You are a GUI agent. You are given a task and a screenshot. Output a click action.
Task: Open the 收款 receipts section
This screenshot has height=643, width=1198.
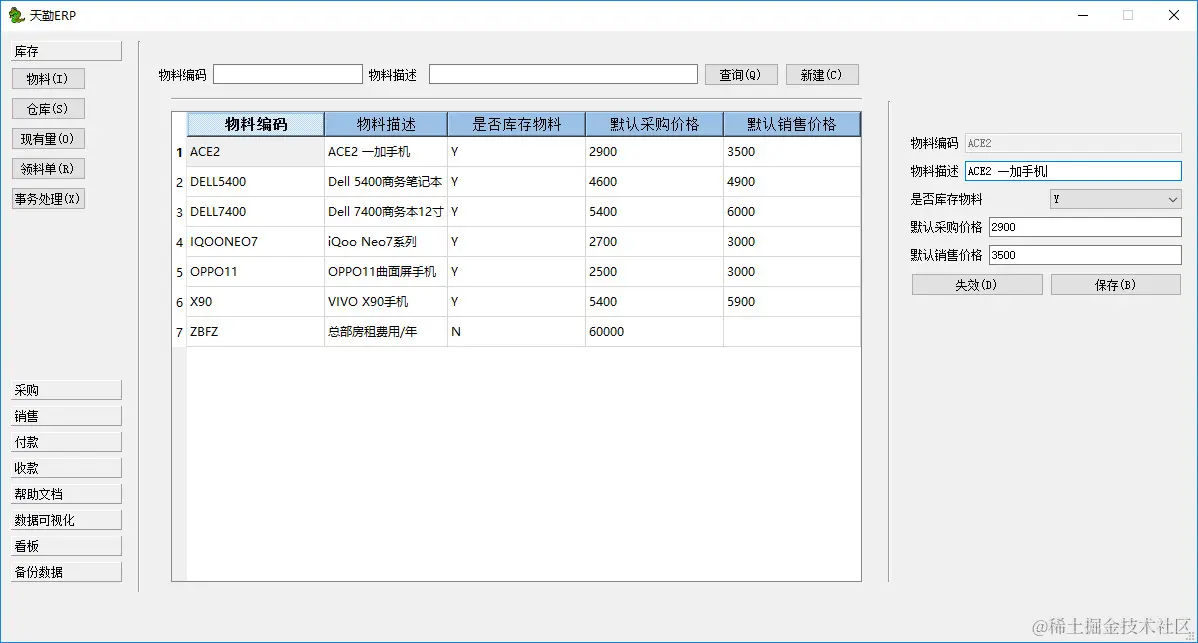click(65, 467)
